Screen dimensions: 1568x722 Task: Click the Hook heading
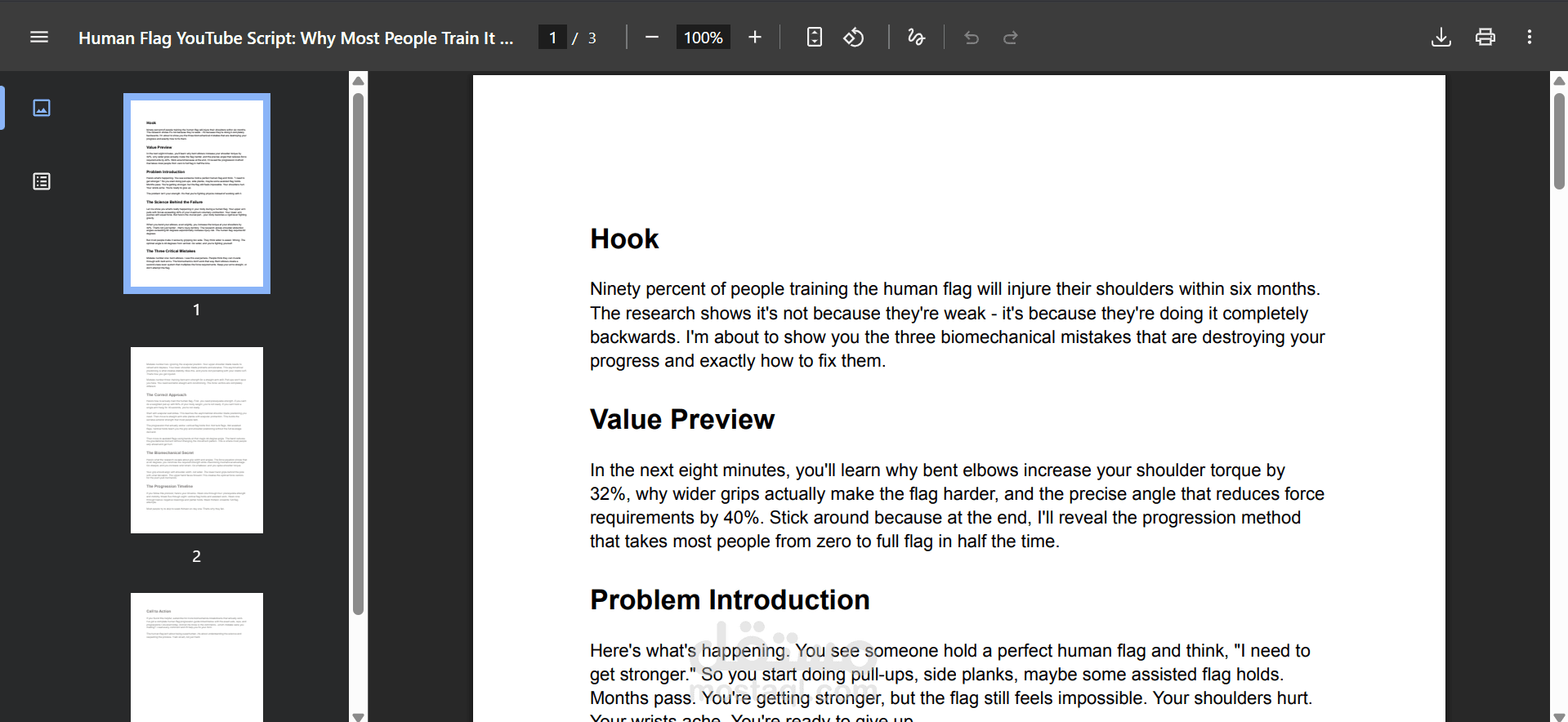click(624, 238)
